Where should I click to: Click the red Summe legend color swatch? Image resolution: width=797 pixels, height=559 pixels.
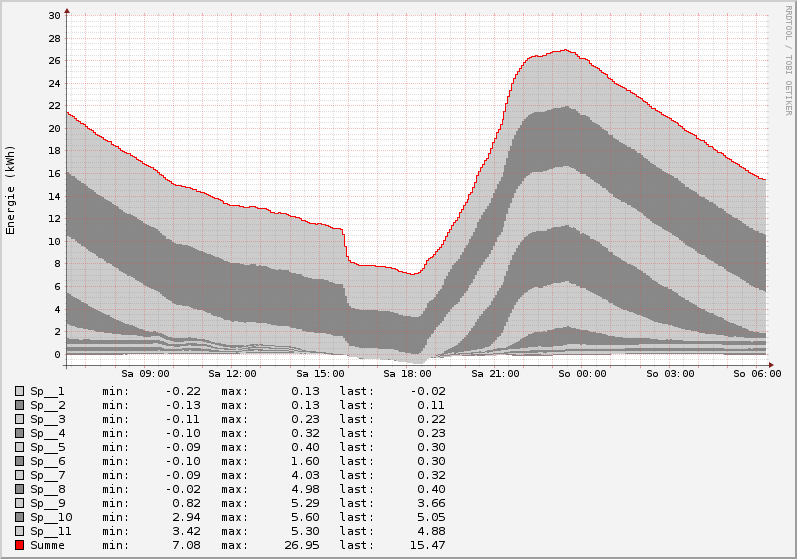20,545
